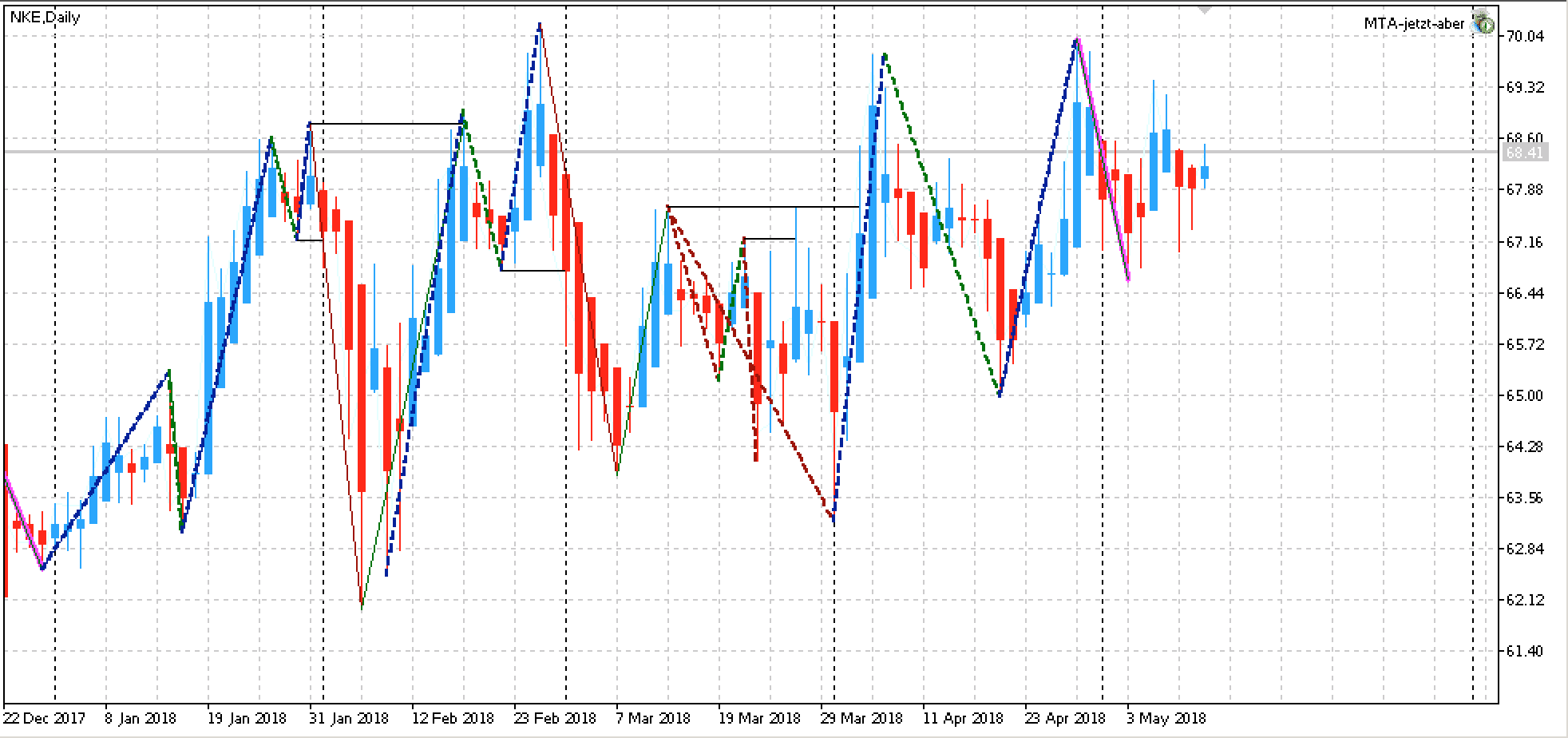Click the 65.00 price axis label
The height and width of the screenshot is (738, 1568).
1524,395
